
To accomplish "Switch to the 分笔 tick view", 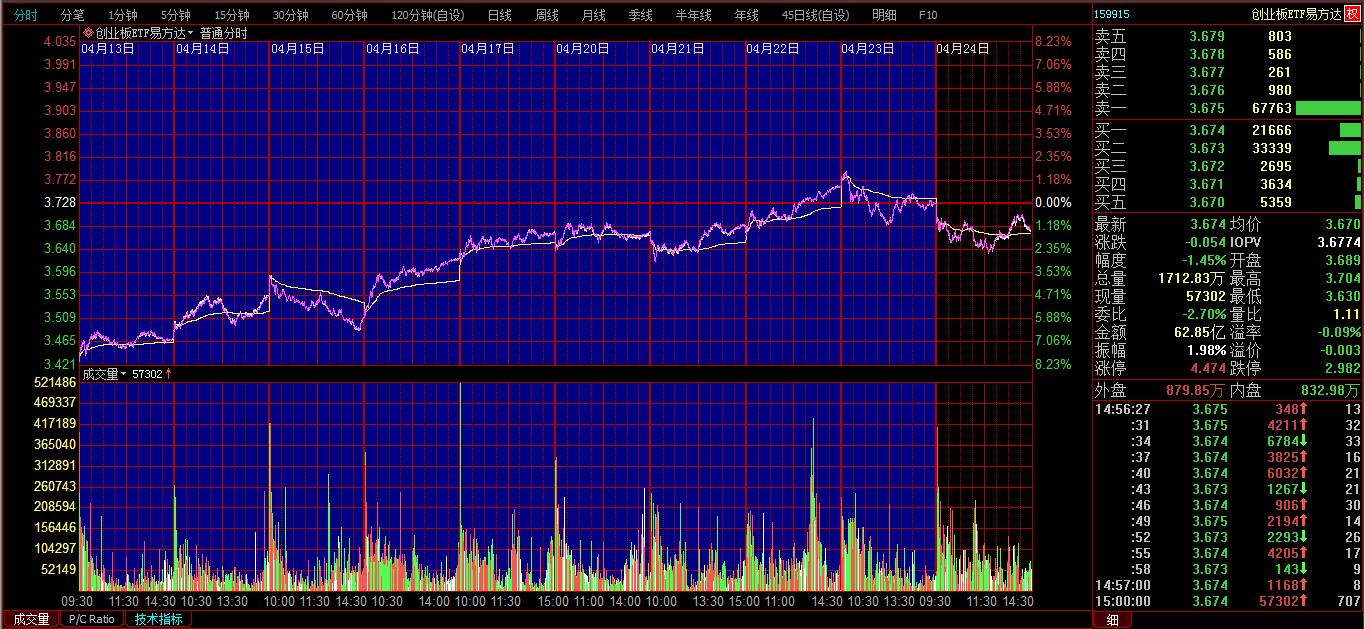I will tap(73, 15).
